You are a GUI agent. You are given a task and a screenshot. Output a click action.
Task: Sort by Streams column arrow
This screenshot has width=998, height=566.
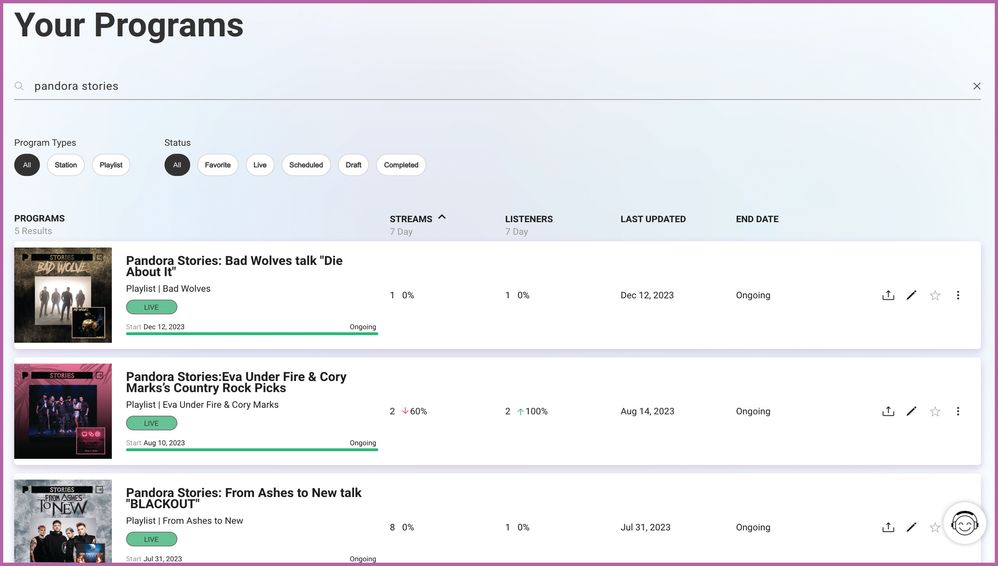point(442,217)
